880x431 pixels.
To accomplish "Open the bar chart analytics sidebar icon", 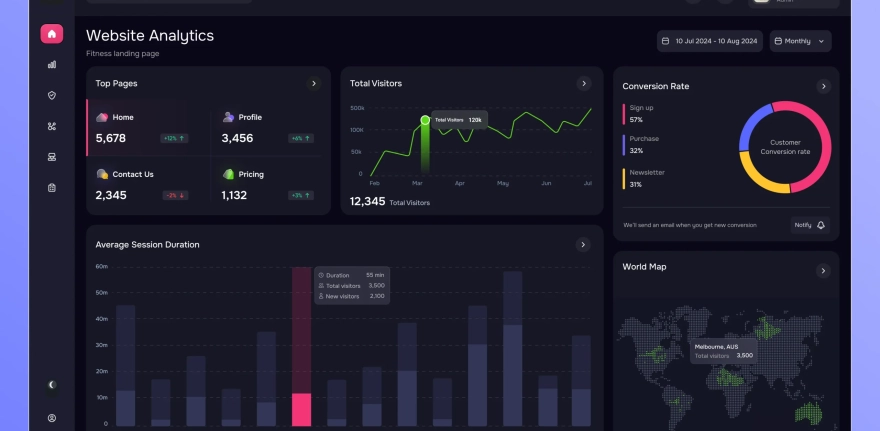I will (x=52, y=65).
